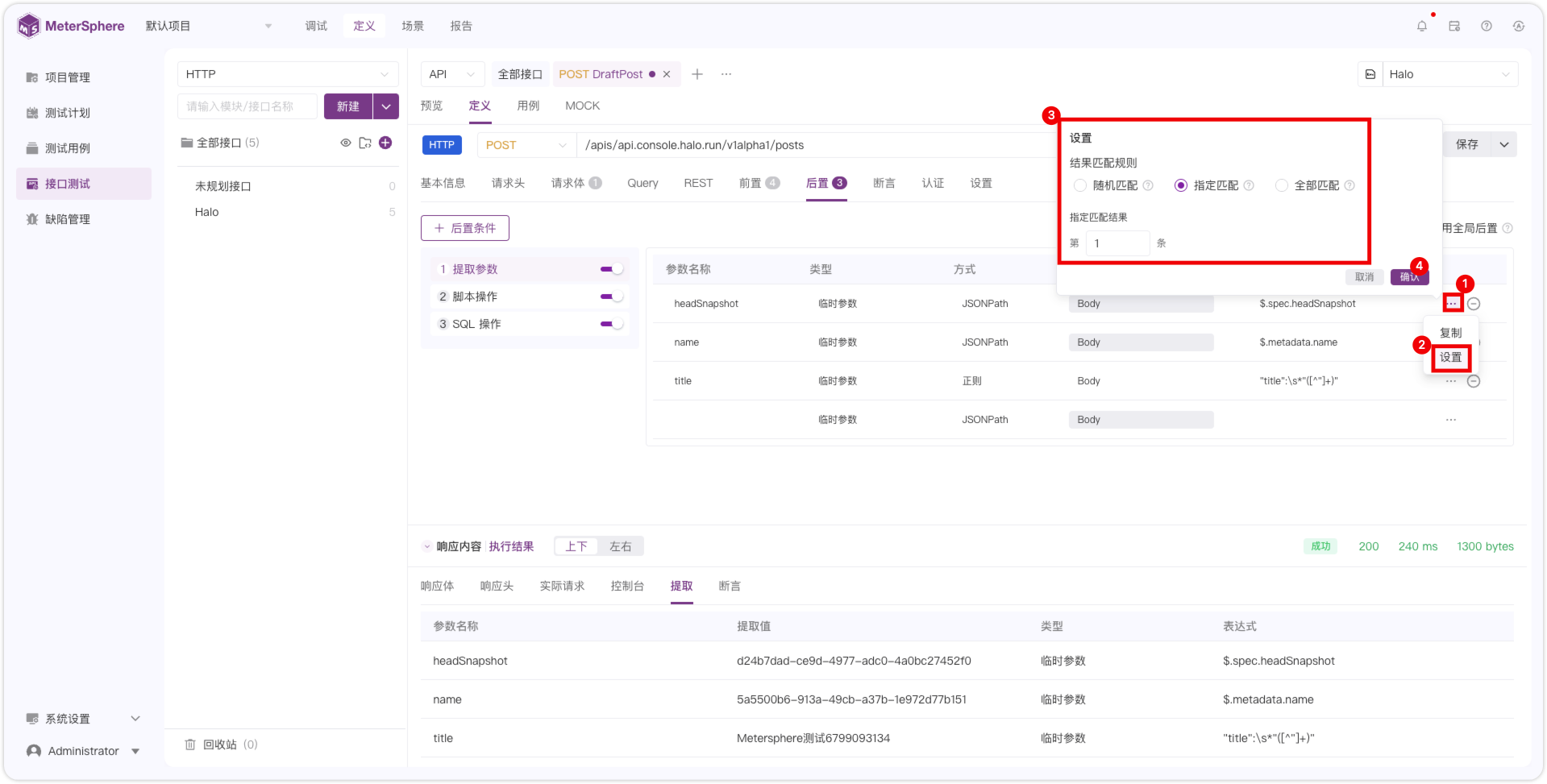Viewport: 1547px width, 784px height.
Task: Open the HTTP protocol dropdown
Action: (x=288, y=74)
